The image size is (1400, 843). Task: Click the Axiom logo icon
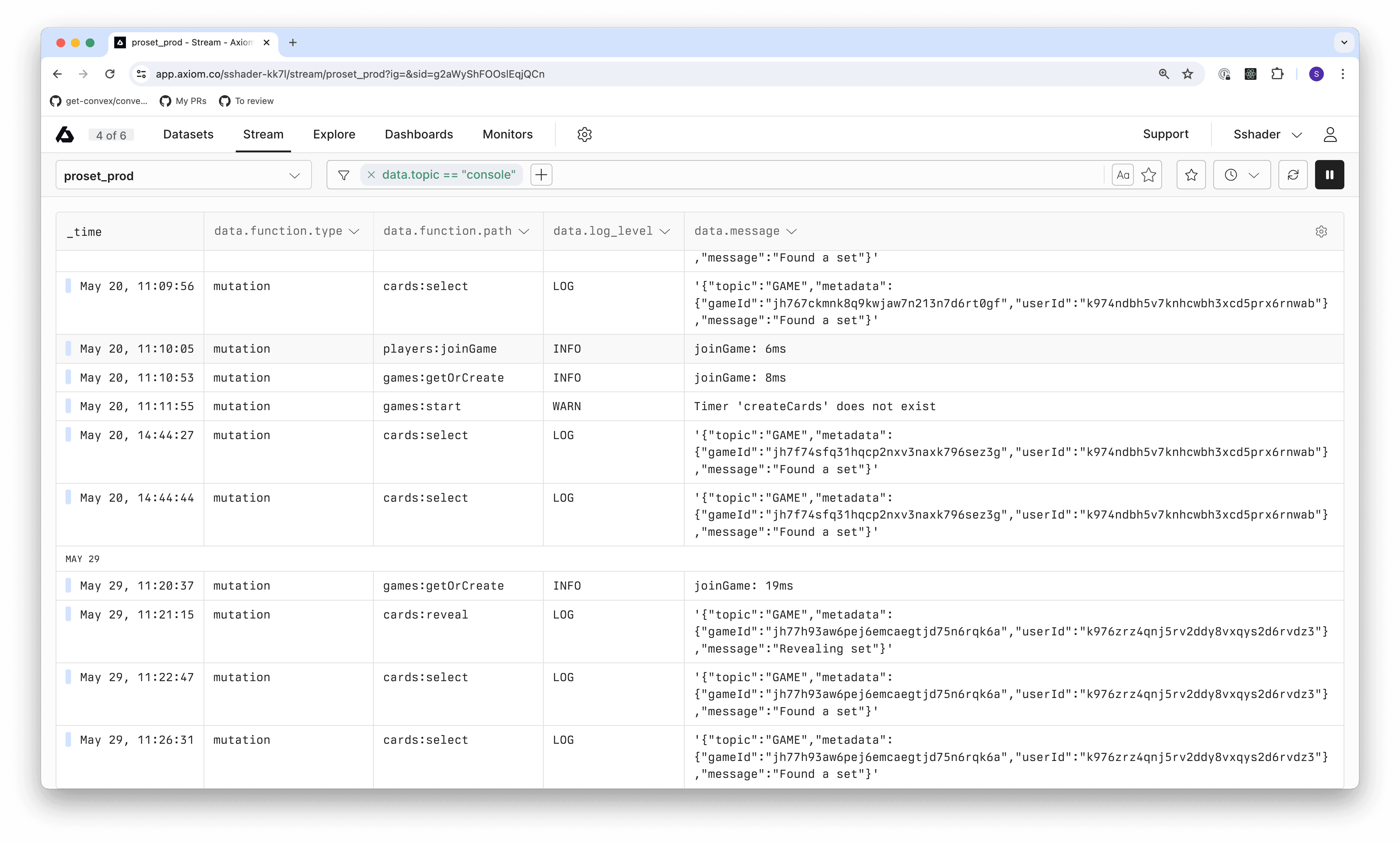coord(65,135)
